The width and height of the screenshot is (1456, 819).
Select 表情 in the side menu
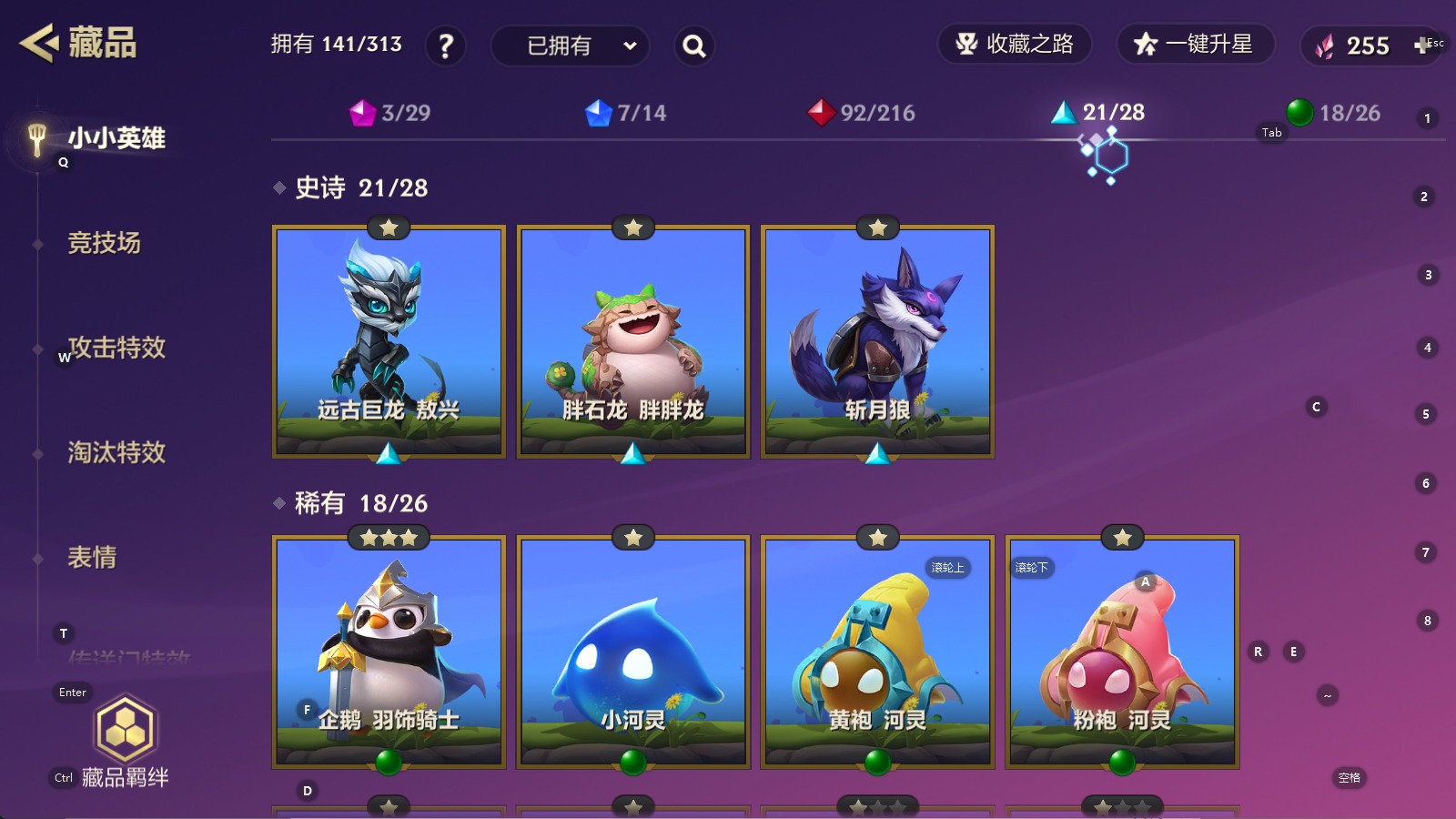click(92, 557)
